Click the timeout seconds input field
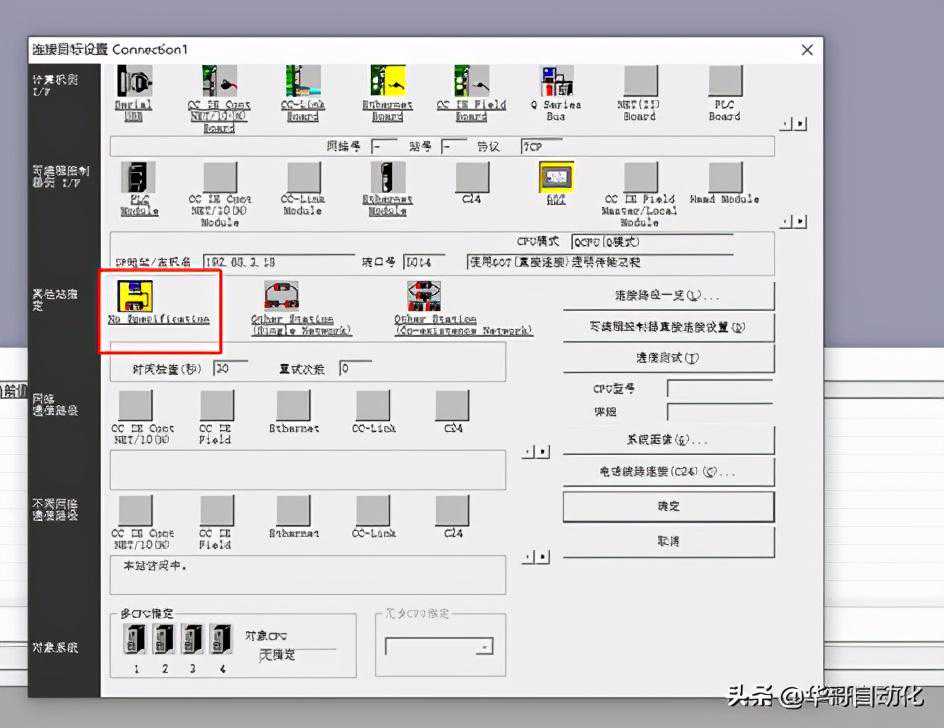 coord(228,369)
